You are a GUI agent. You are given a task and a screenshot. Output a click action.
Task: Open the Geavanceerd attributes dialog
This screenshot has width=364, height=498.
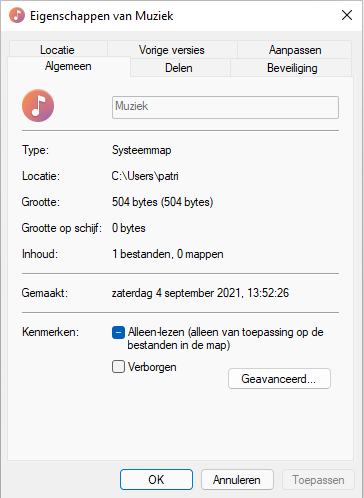279,379
